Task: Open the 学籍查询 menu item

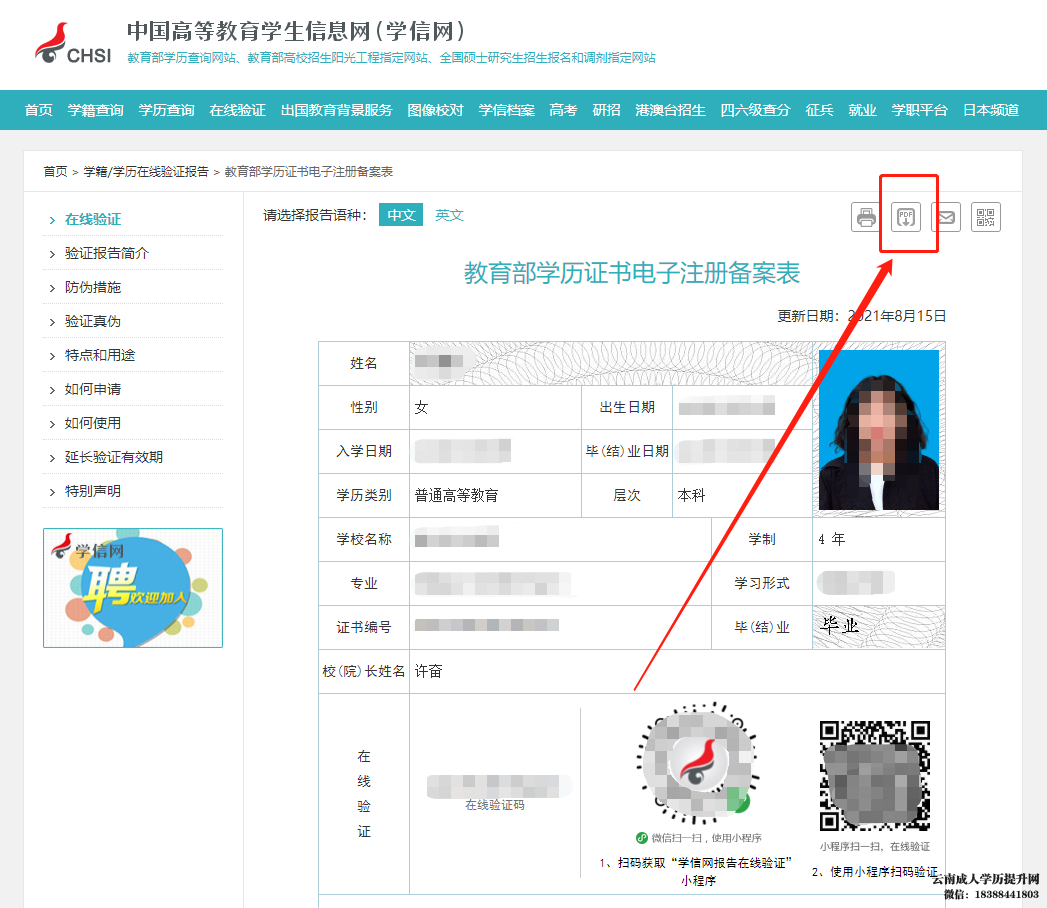Action: click(95, 110)
